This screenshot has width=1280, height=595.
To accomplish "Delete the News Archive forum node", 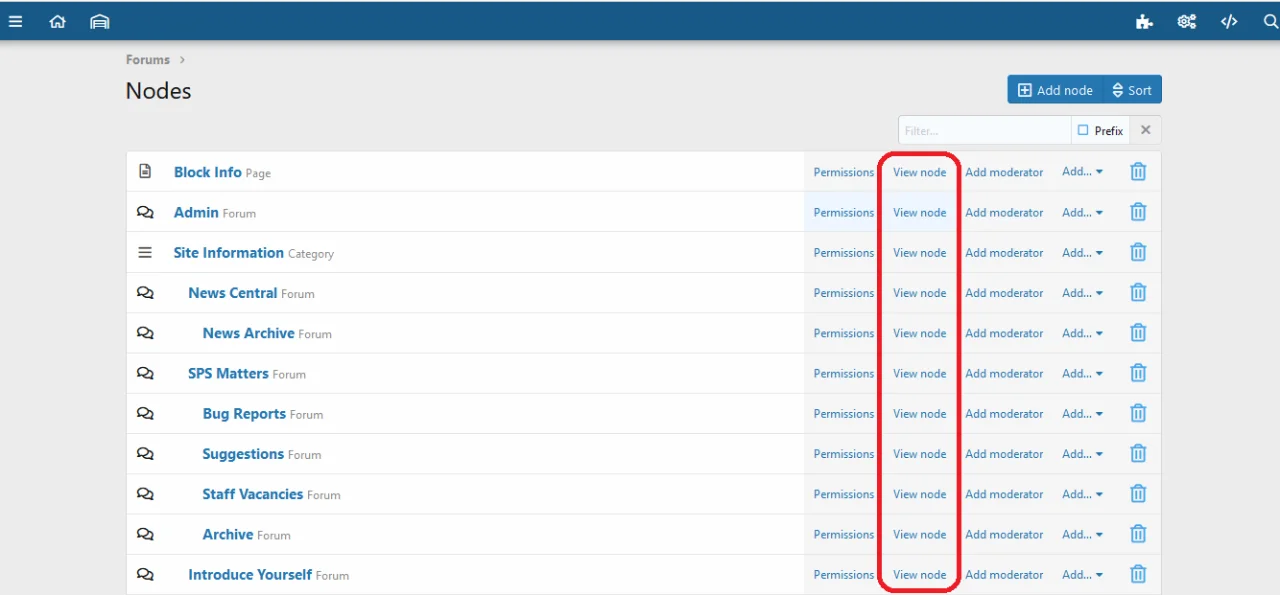I will click(1138, 333).
